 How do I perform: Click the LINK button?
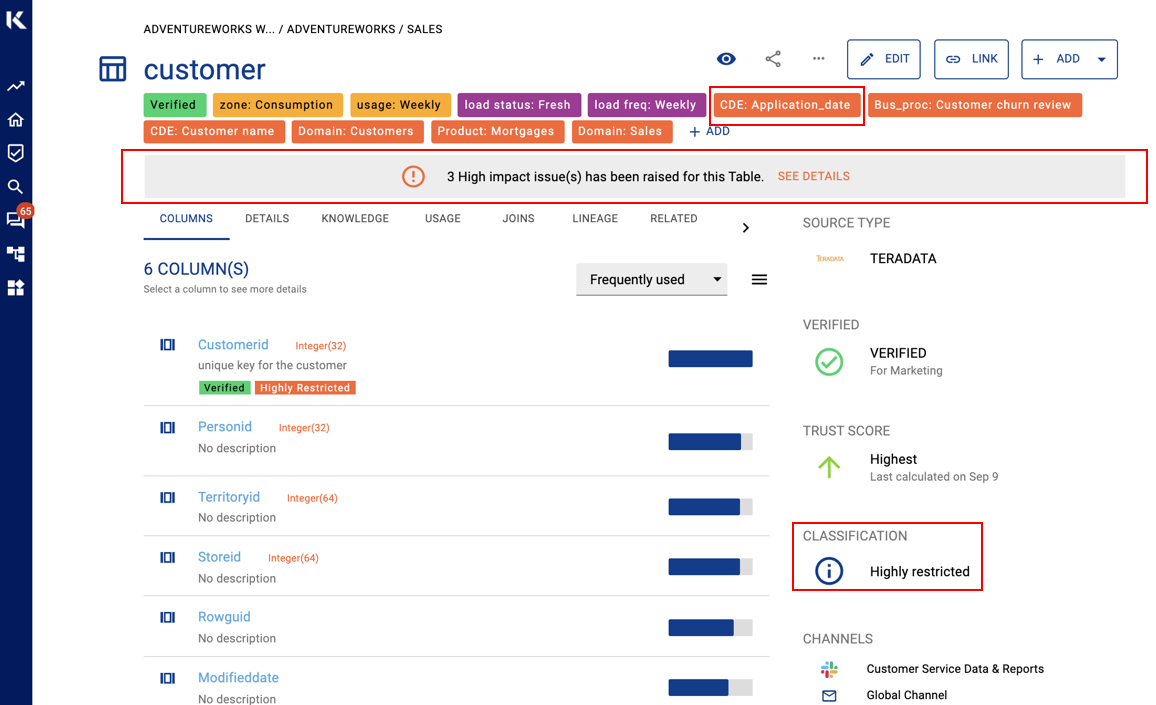pos(972,59)
